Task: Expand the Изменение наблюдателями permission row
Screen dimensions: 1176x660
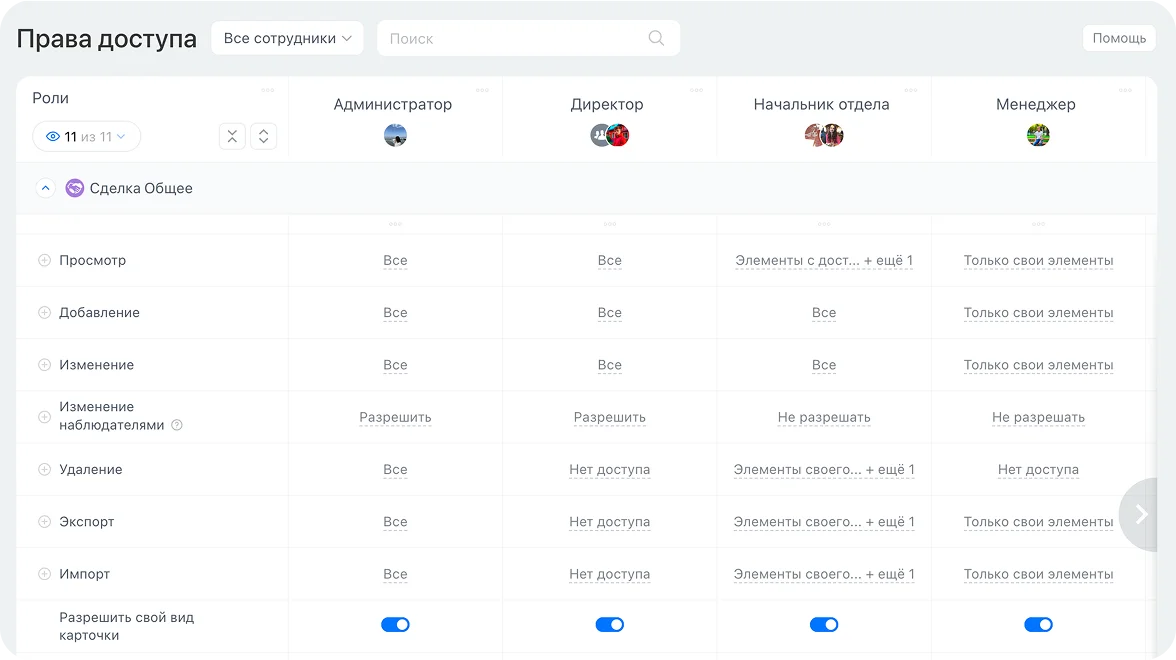Action: 44,417
